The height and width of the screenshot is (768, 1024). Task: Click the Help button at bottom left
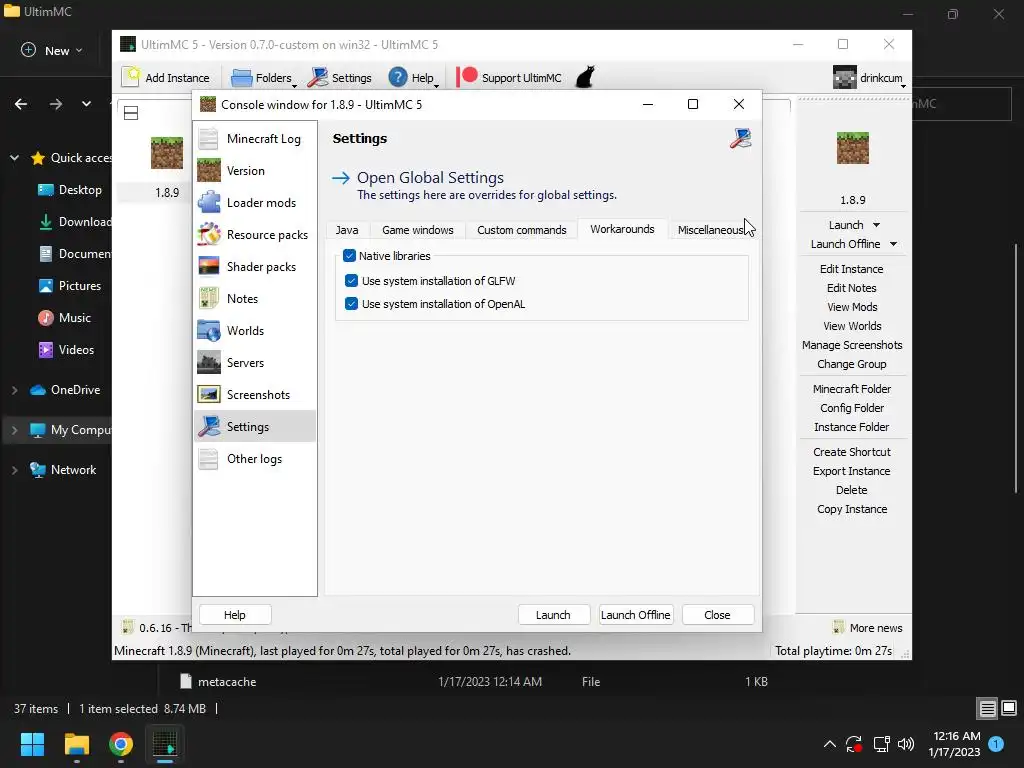tap(234, 615)
